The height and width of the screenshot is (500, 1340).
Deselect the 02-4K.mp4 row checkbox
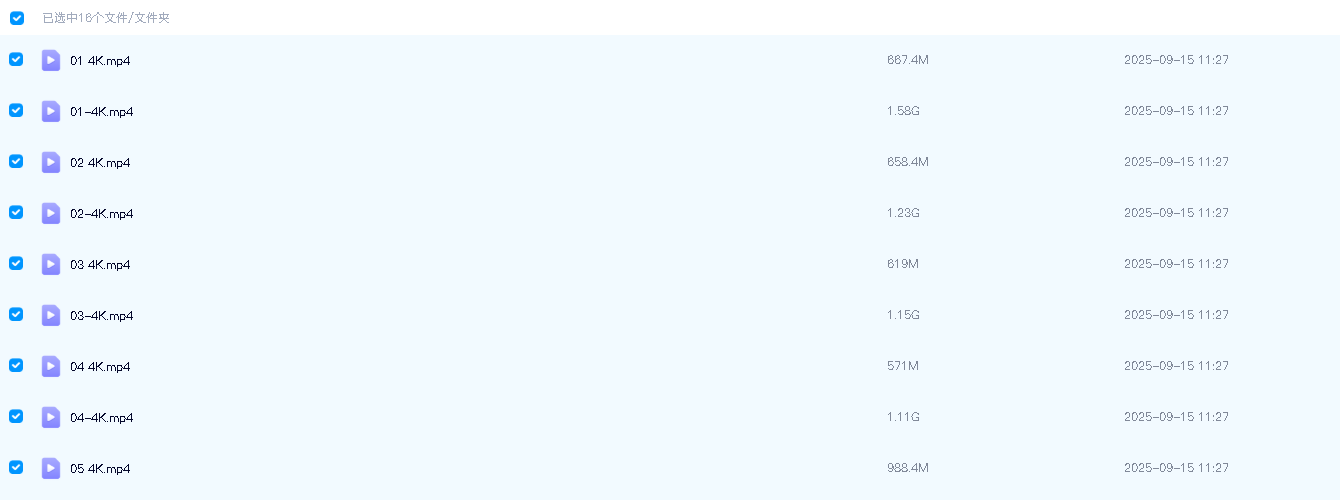click(16, 212)
